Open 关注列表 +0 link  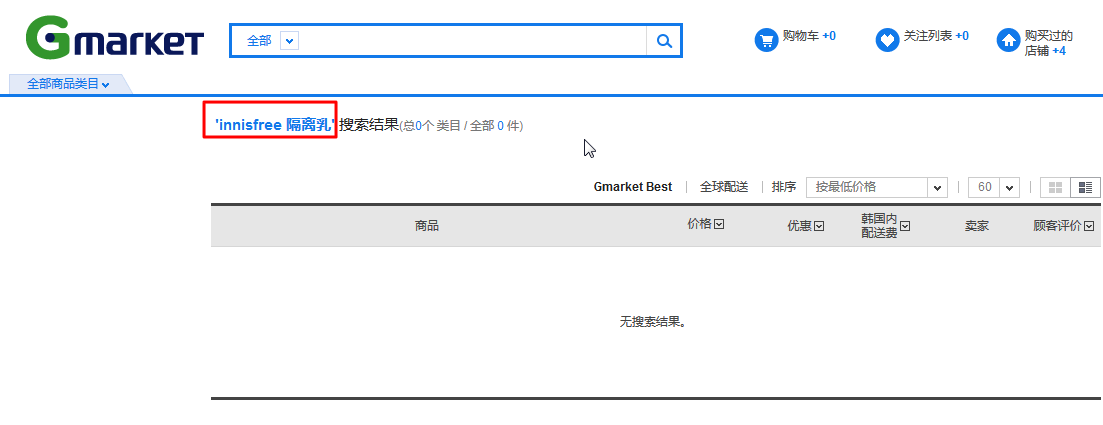[936, 36]
